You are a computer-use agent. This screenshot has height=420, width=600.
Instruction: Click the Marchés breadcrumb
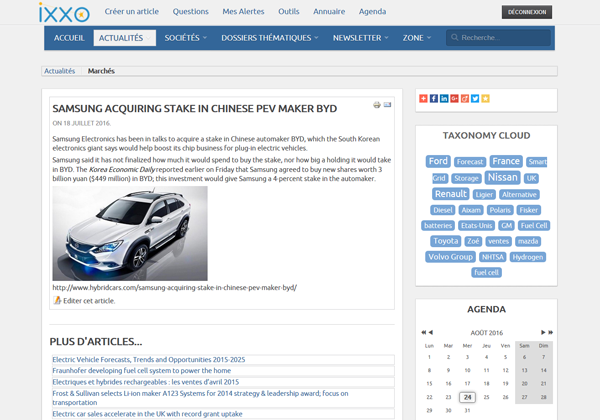pyautogui.click(x=101, y=71)
